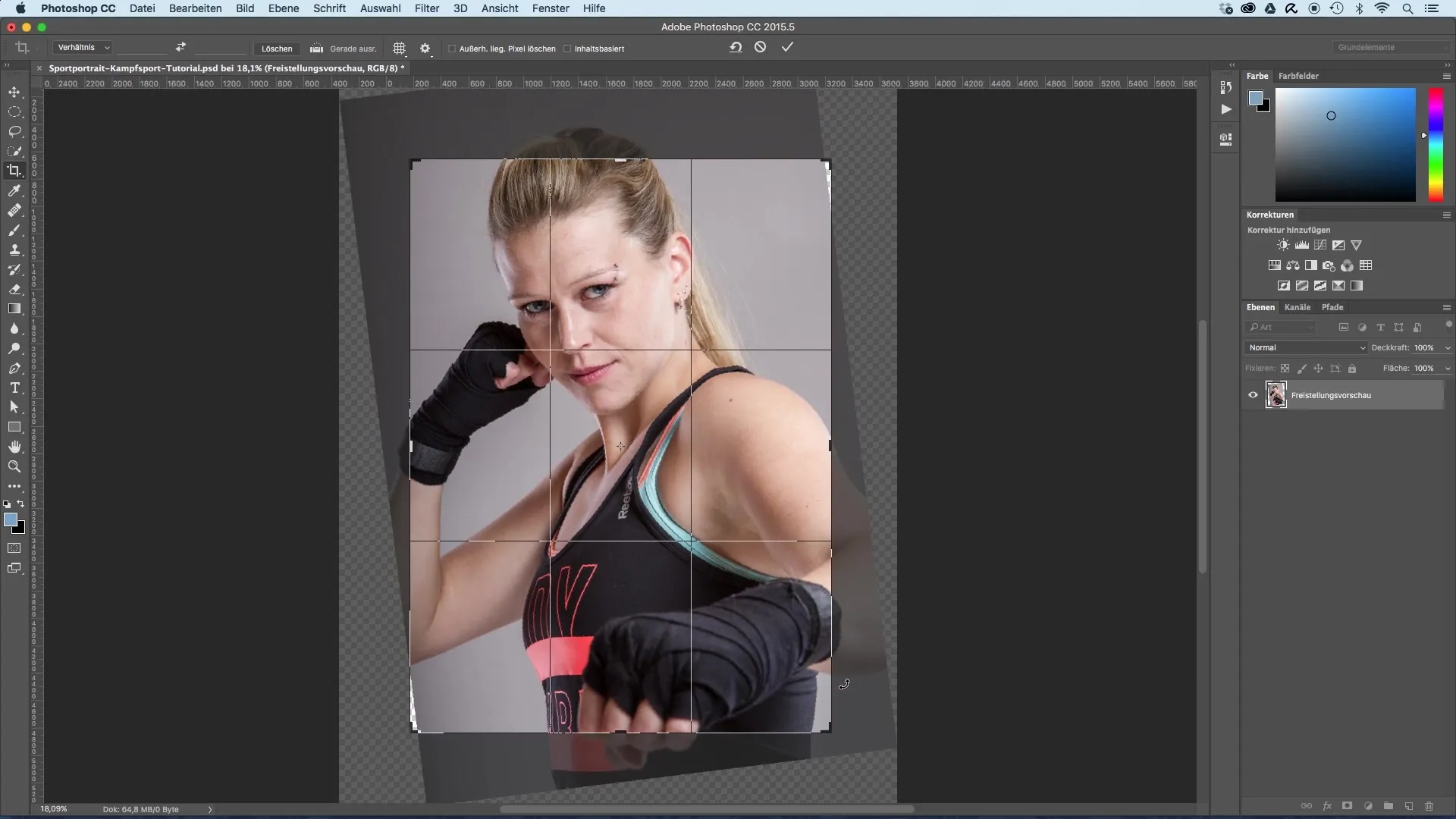Open the Auswahl menu
The image size is (1456, 819).
coord(380,8)
